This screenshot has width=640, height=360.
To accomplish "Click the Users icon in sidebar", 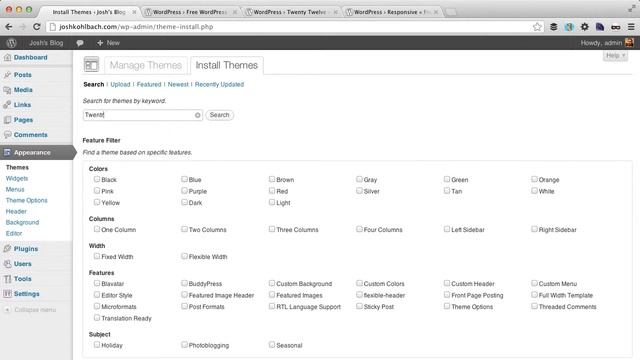I will 7,264.
